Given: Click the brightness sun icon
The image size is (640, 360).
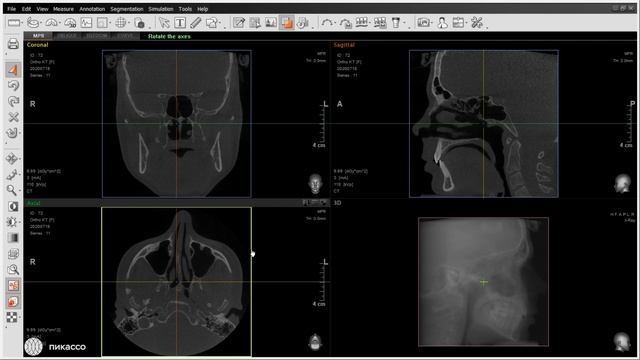Looking at the screenshot, I should point(12,222).
